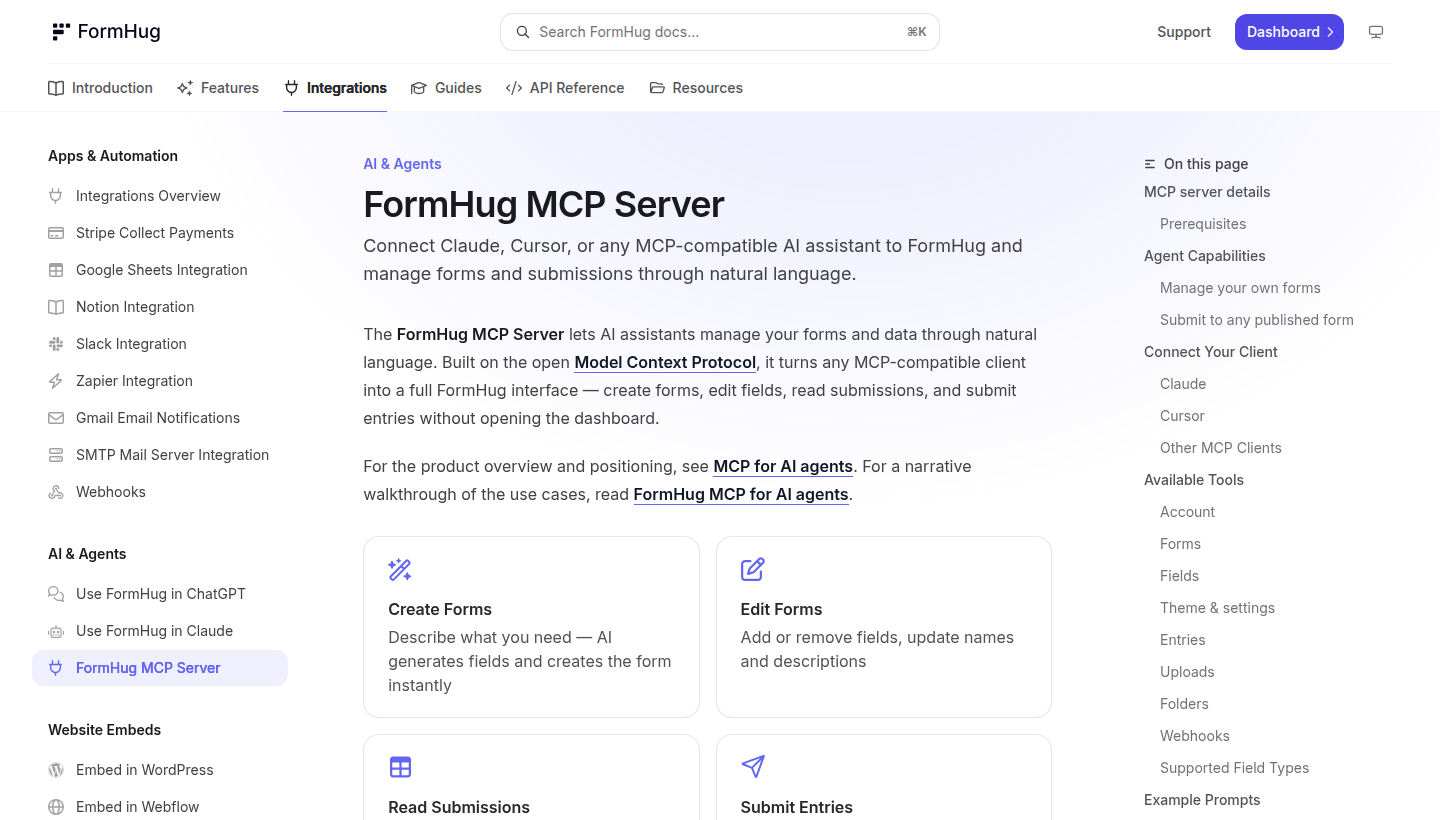Viewport: 1440px width, 820px height.
Task: Click the Webflow globe icon
Action: pyautogui.click(x=56, y=807)
